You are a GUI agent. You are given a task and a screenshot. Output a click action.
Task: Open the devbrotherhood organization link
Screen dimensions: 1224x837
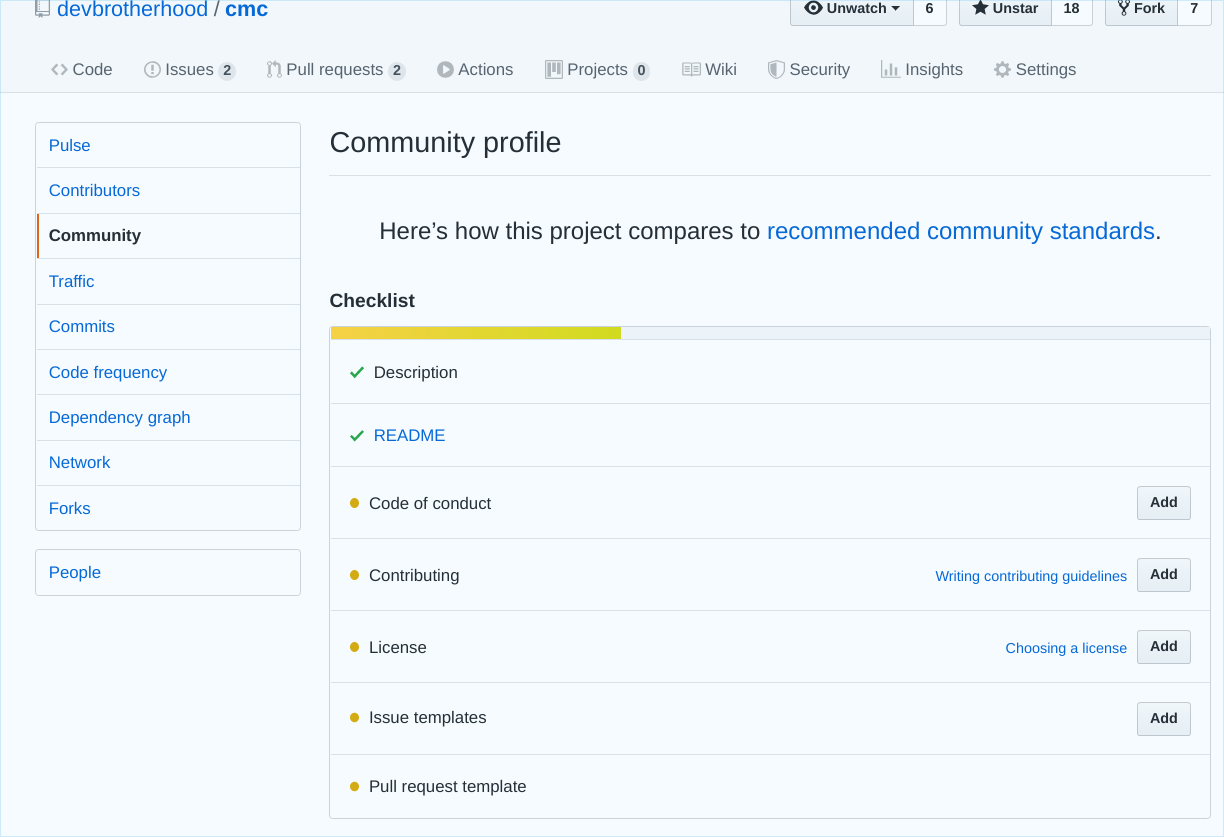tap(132, 10)
